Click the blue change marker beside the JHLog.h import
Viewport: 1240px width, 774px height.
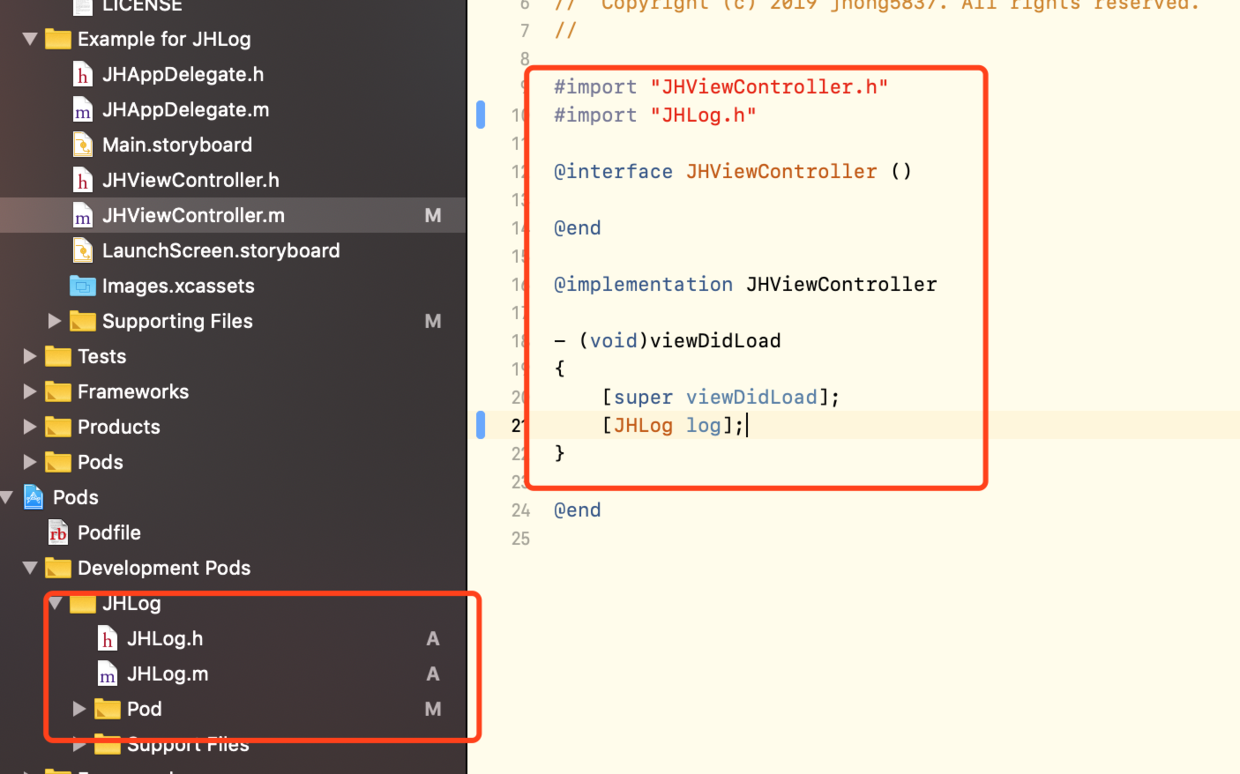[481, 115]
